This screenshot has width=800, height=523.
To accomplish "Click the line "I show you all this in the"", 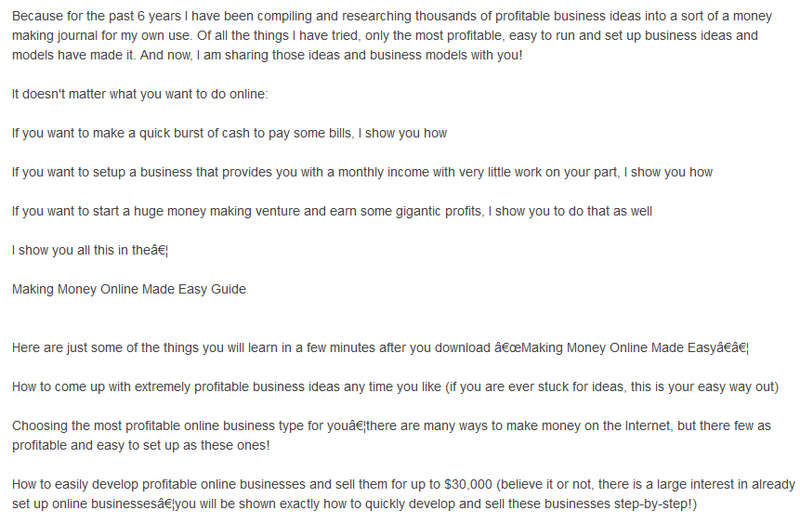I will [x=90, y=251].
